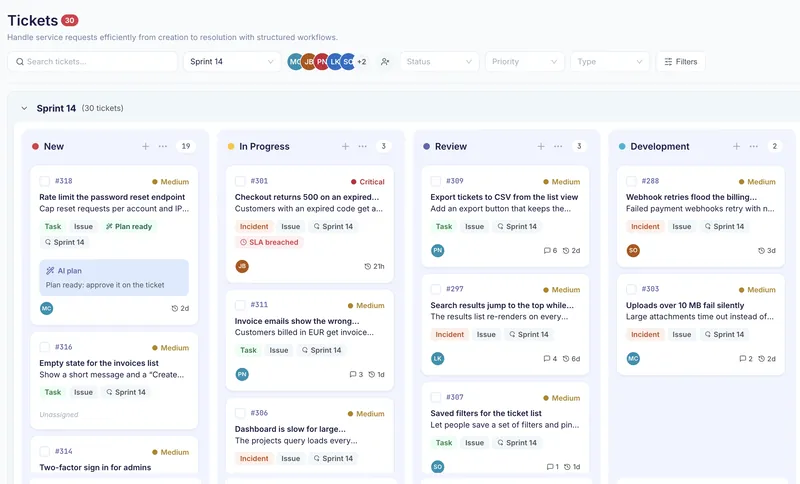Click SO assignee avatar on ticket #307
Screen dimensions: 800x484
point(438,467)
